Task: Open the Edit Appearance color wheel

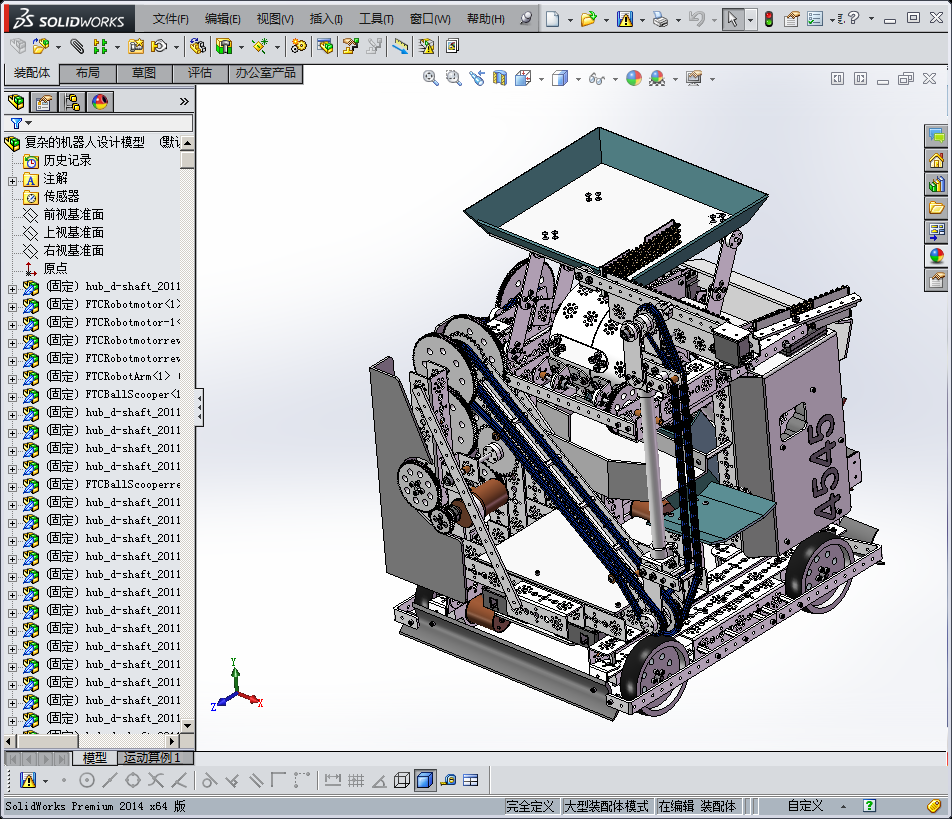Action: [x=633, y=78]
